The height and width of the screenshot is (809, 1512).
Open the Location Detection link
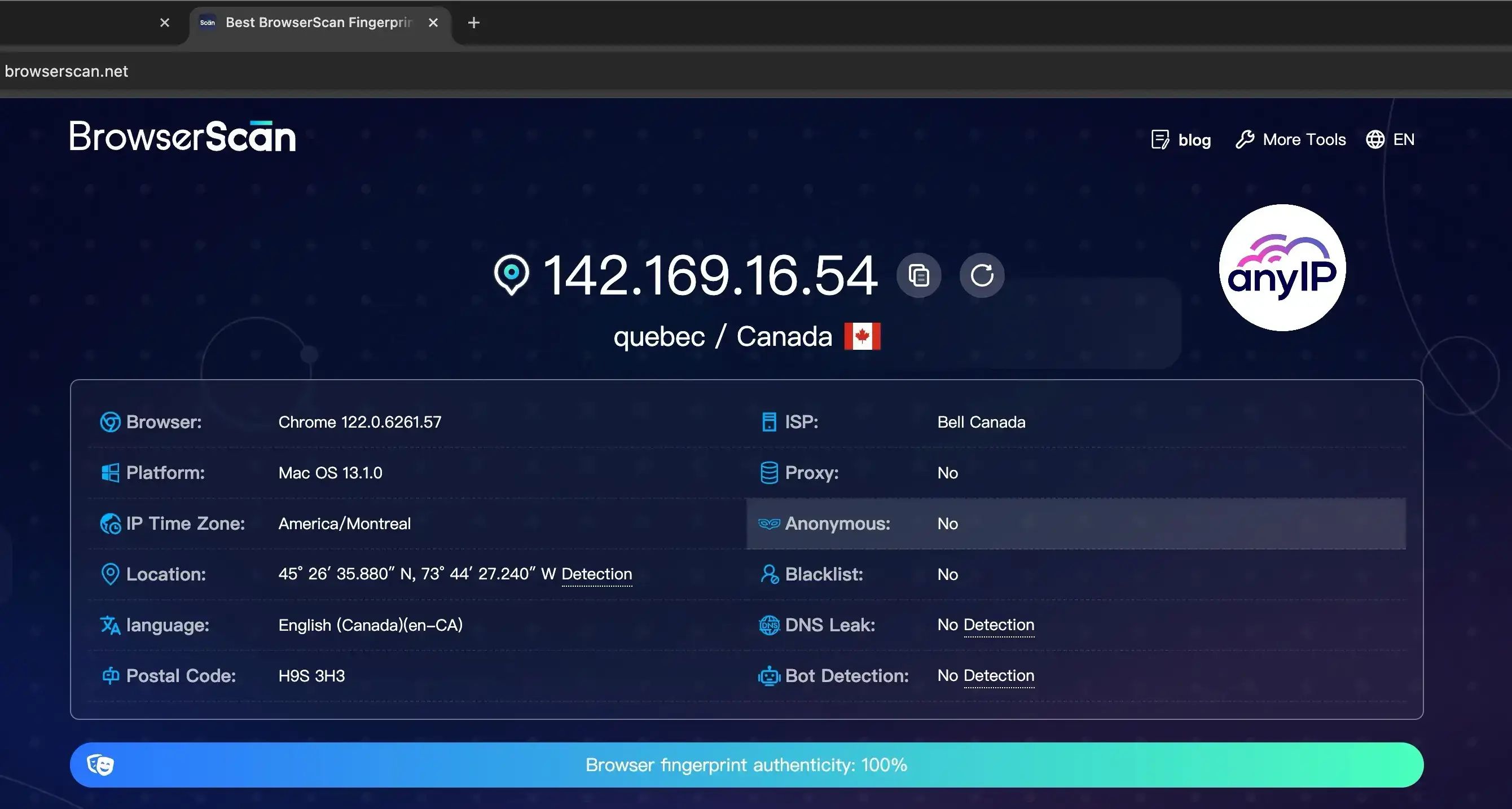click(x=596, y=574)
